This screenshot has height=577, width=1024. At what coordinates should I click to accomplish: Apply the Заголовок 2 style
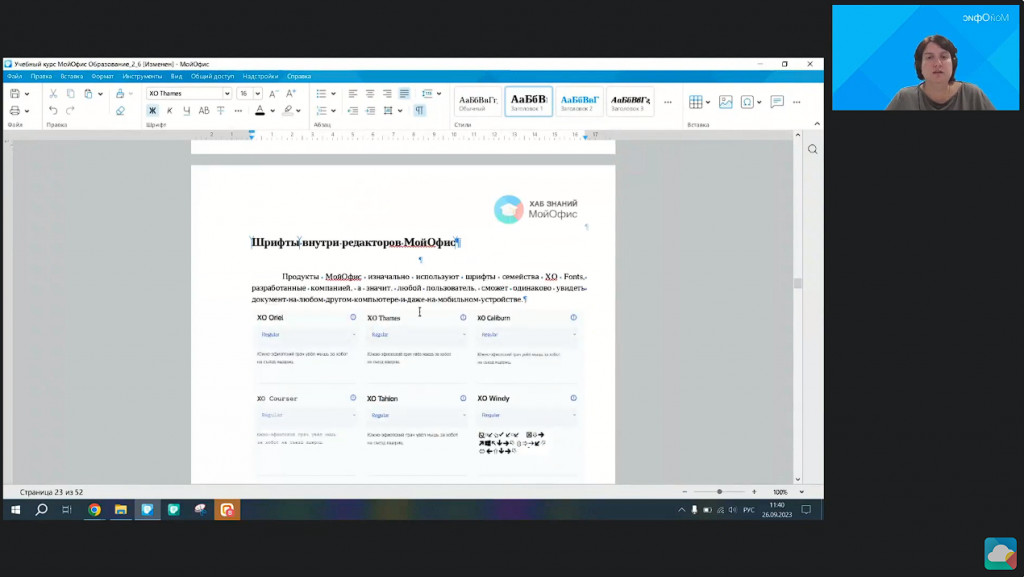tap(579, 101)
